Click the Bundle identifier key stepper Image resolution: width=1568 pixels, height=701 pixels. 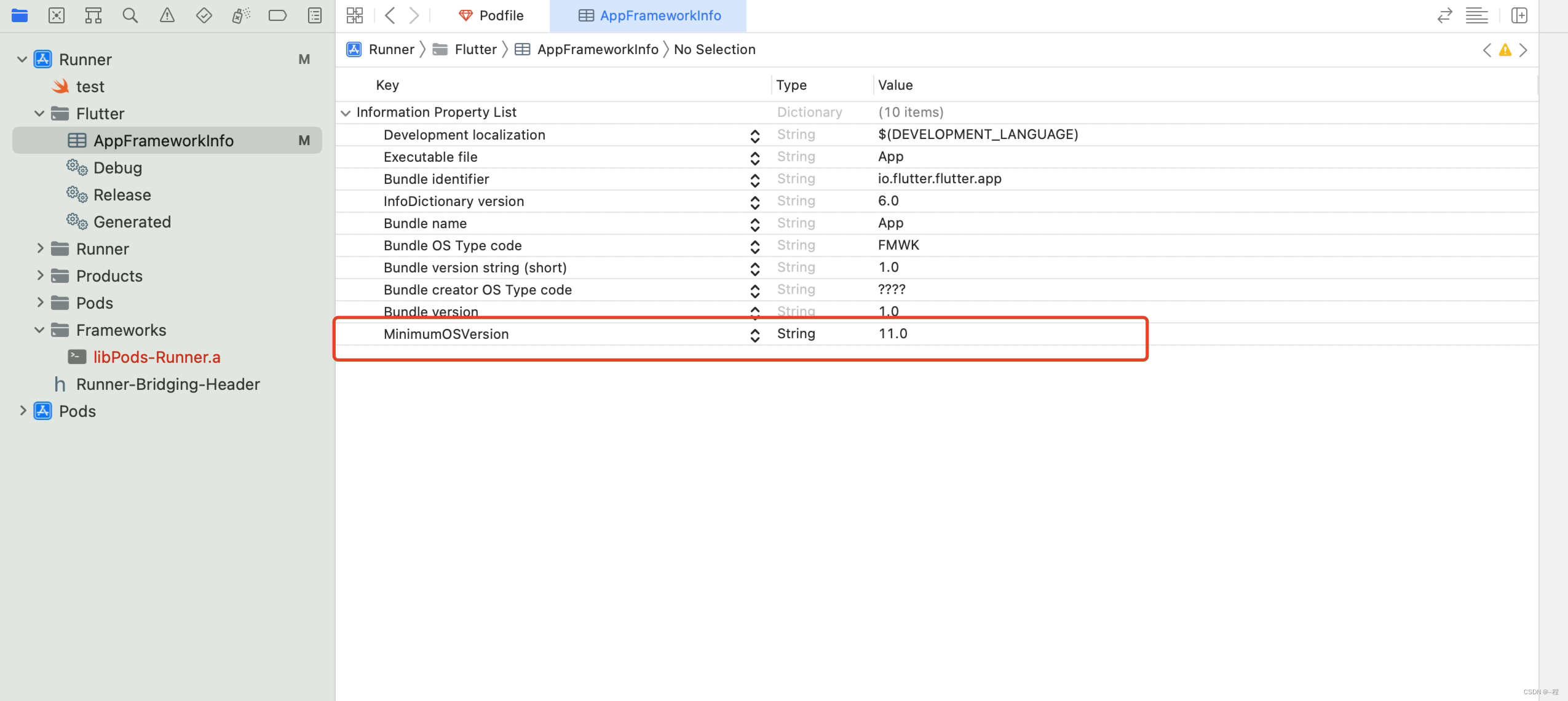755,180
